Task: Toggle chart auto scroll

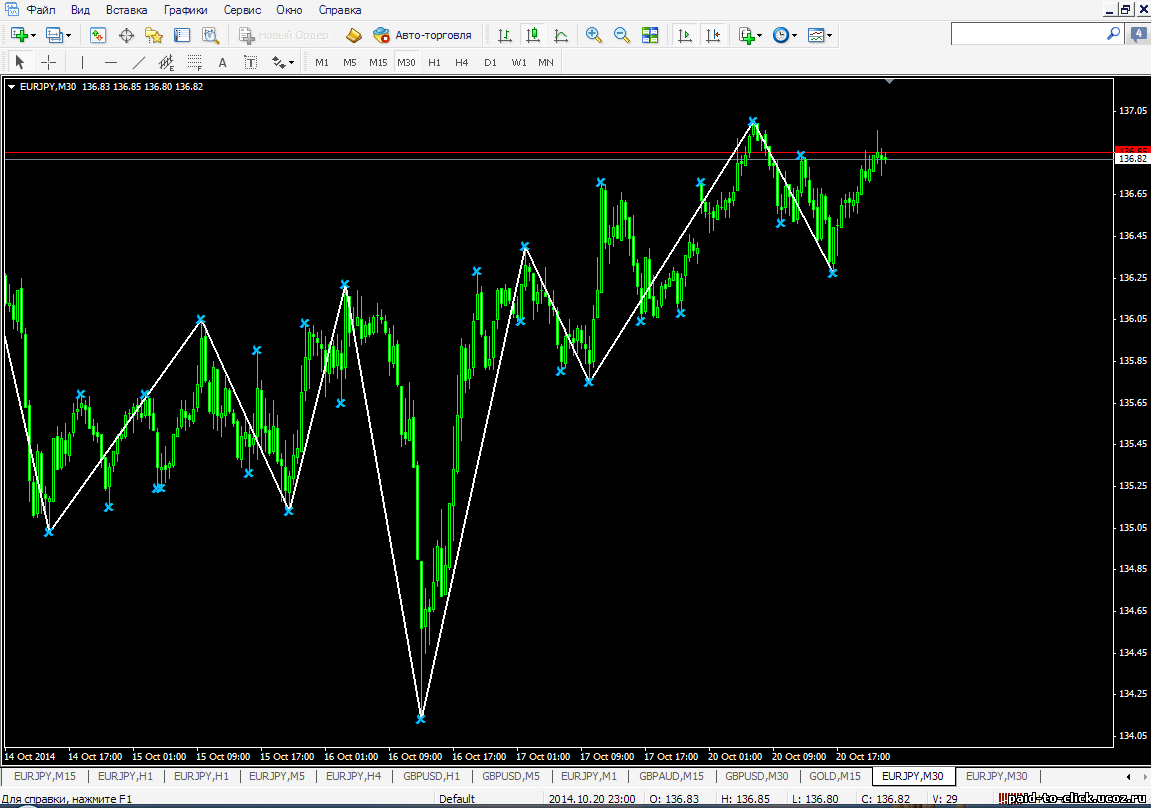Action: [685, 35]
